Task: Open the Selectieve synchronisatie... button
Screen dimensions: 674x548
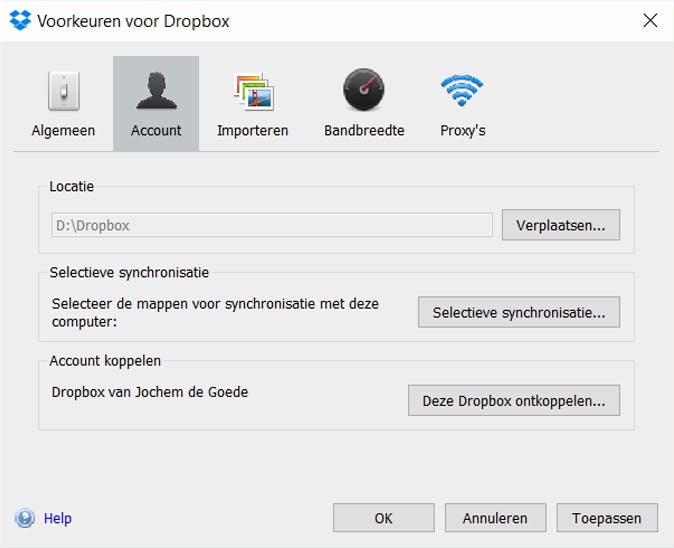Action: click(x=519, y=312)
